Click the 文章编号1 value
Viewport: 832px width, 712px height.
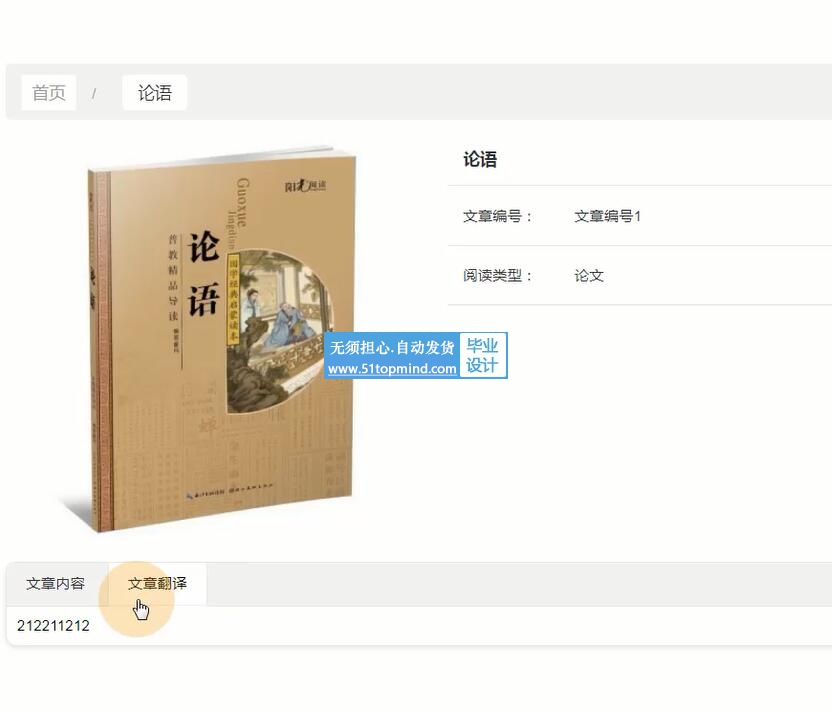608,216
